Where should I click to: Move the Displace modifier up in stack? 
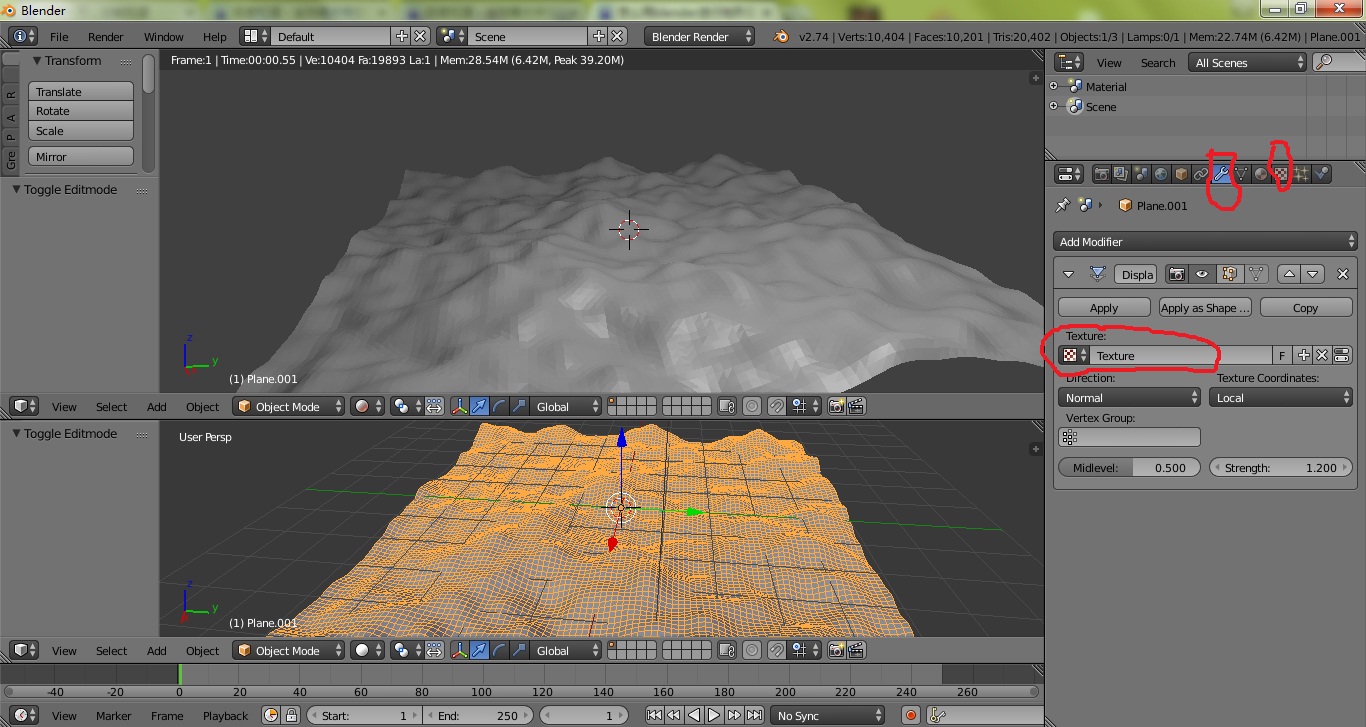[1290, 274]
